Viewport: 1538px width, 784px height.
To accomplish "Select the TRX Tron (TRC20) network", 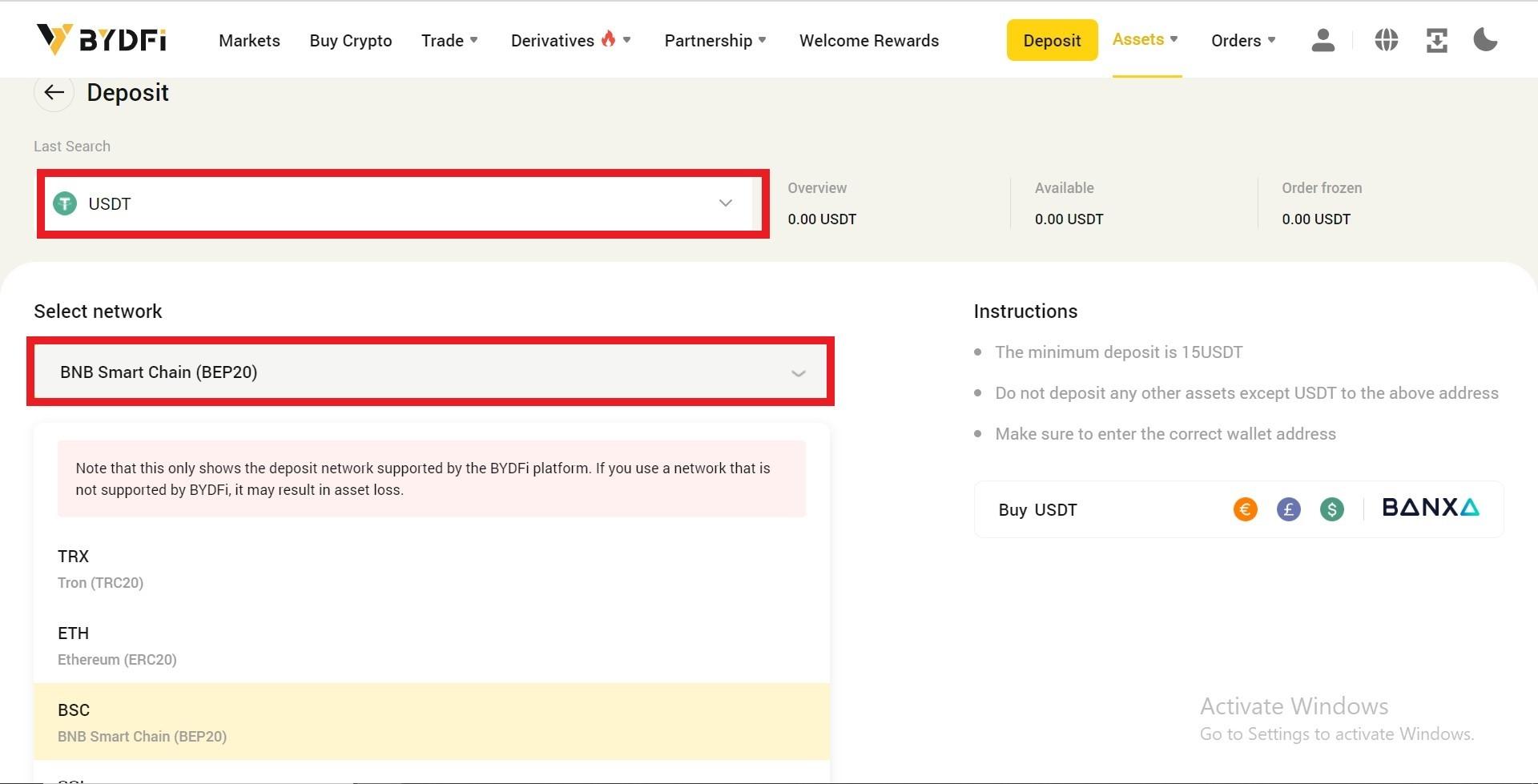I will [432, 569].
